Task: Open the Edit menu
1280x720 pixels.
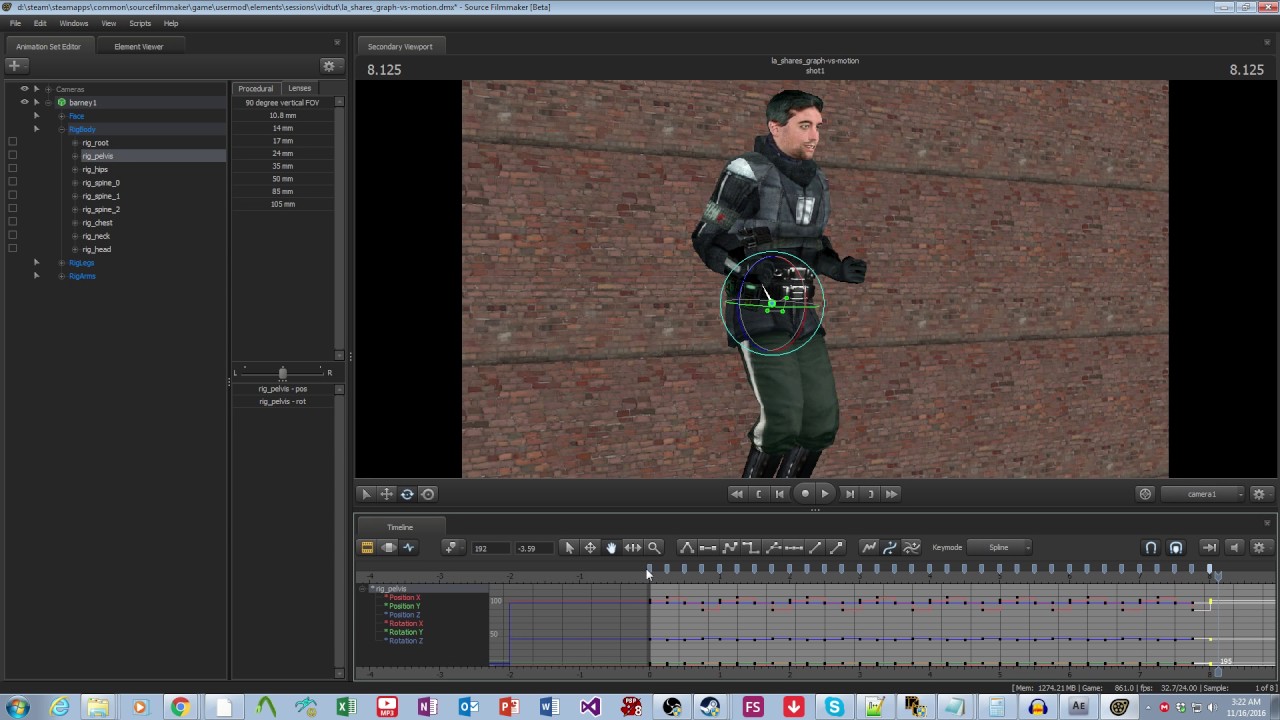Action: click(40, 23)
